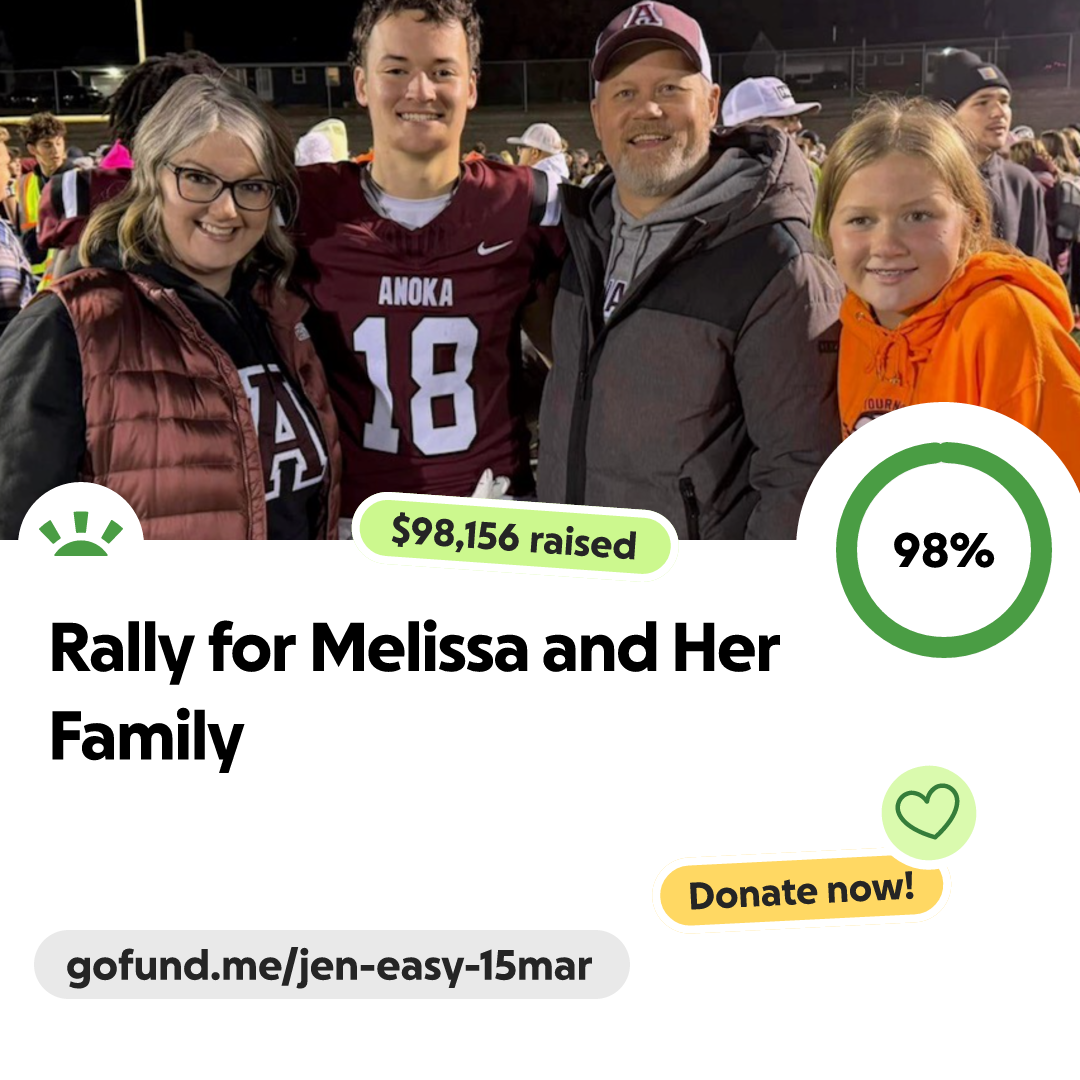Click the Nike swoosh on jersey
This screenshot has width=1080, height=1080.
tap(494, 247)
